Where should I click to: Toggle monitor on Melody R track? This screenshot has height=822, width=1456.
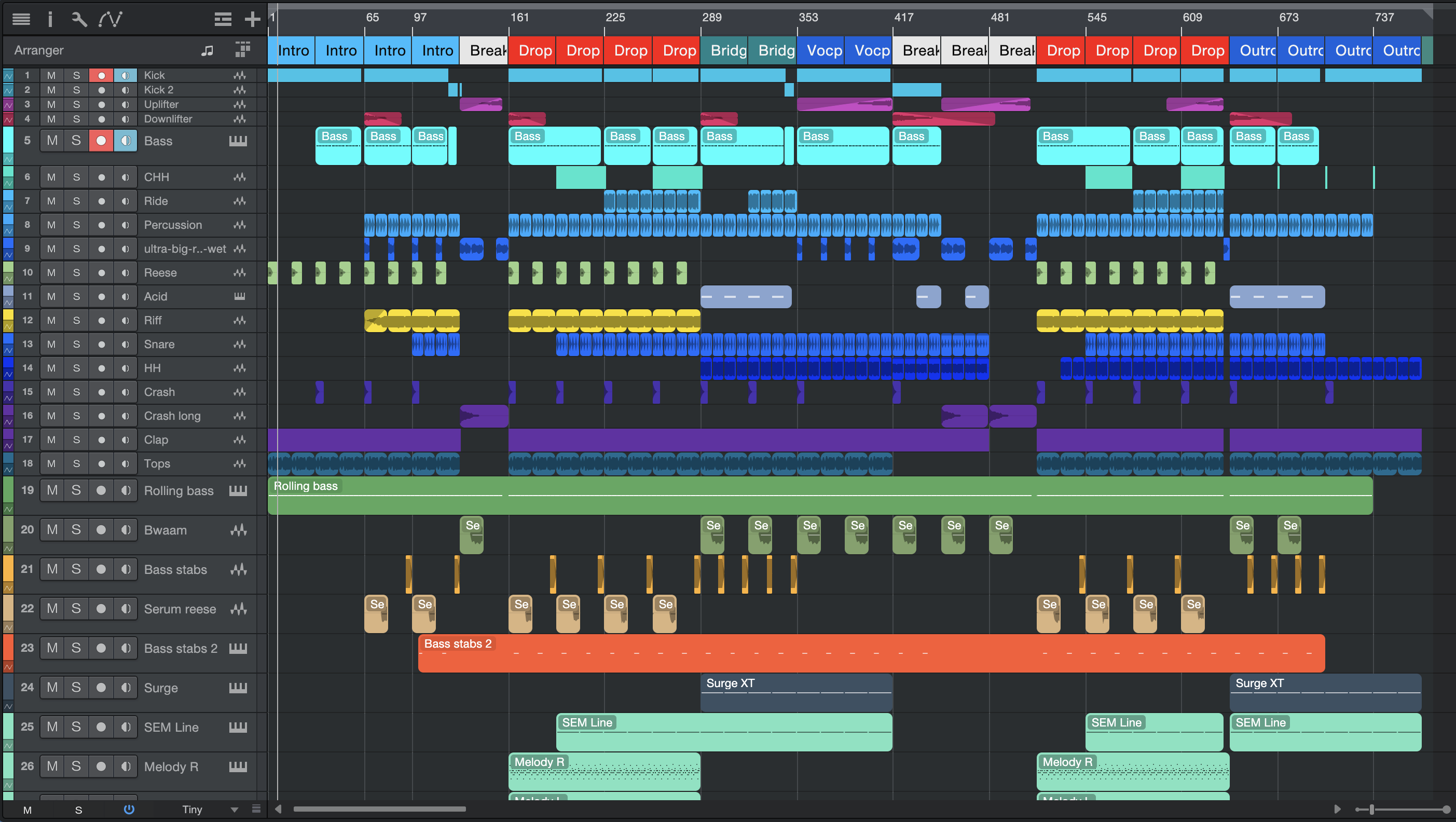click(126, 766)
